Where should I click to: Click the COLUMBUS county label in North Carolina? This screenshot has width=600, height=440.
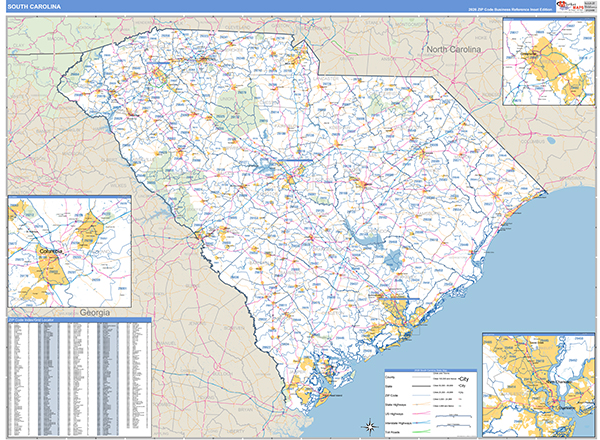coord(532,141)
